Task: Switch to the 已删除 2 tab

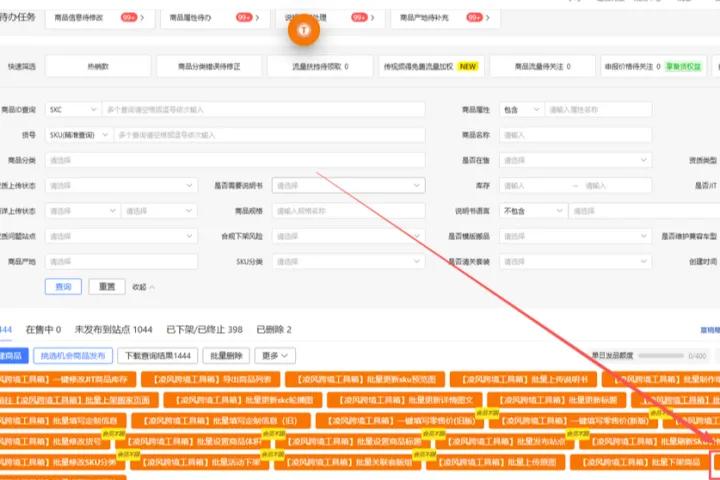Action: [274, 329]
